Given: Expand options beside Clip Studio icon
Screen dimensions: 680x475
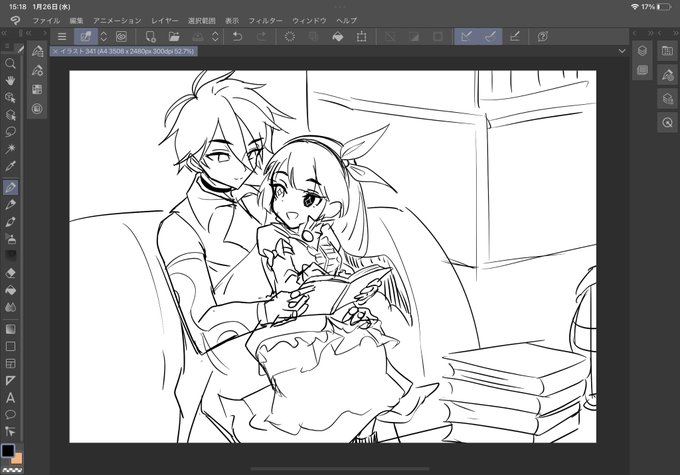Looking at the screenshot, I should click(104, 37).
